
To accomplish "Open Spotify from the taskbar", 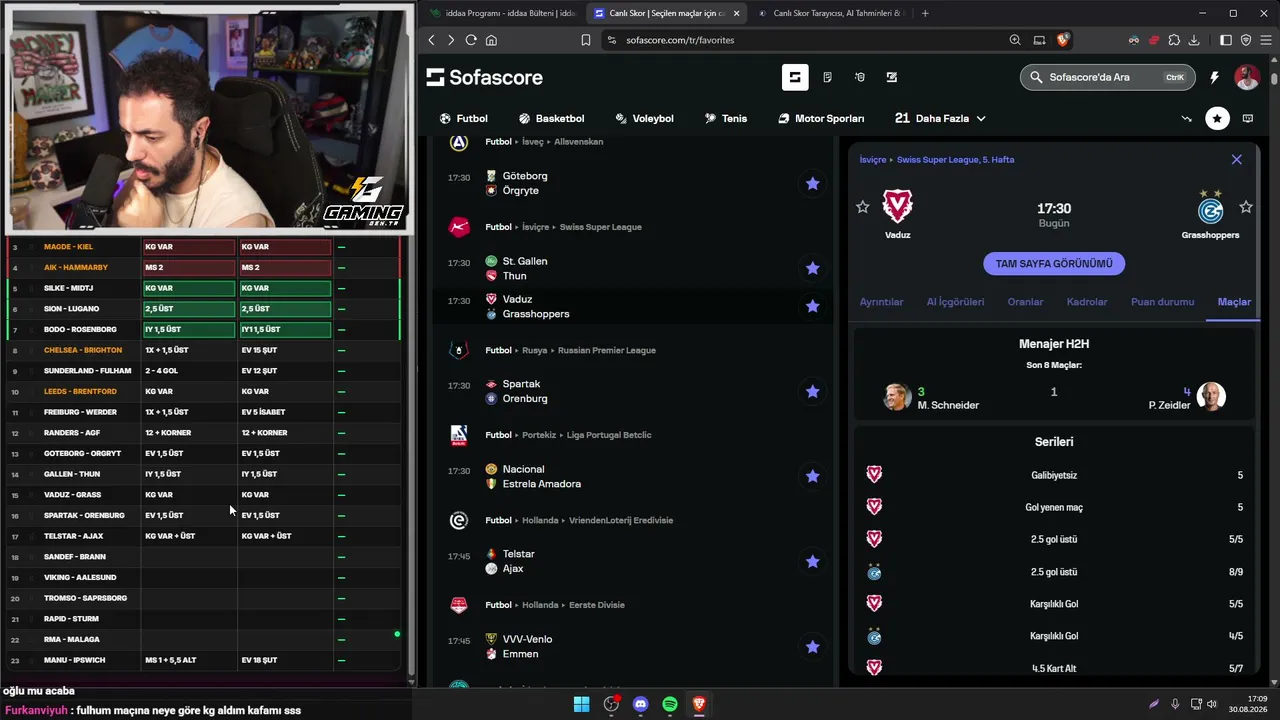I will (x=670, y=704).
